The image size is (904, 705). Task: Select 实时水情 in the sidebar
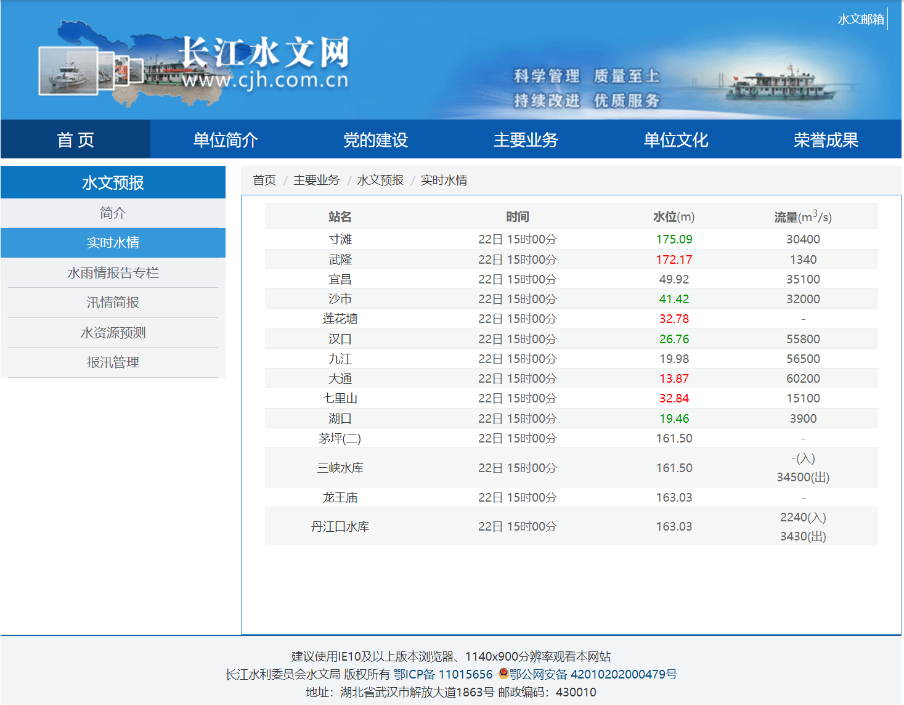113,243
